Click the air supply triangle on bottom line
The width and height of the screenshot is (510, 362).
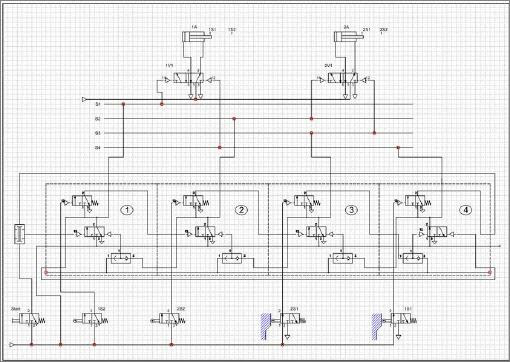pyautogui.click(x=12, y=344)
